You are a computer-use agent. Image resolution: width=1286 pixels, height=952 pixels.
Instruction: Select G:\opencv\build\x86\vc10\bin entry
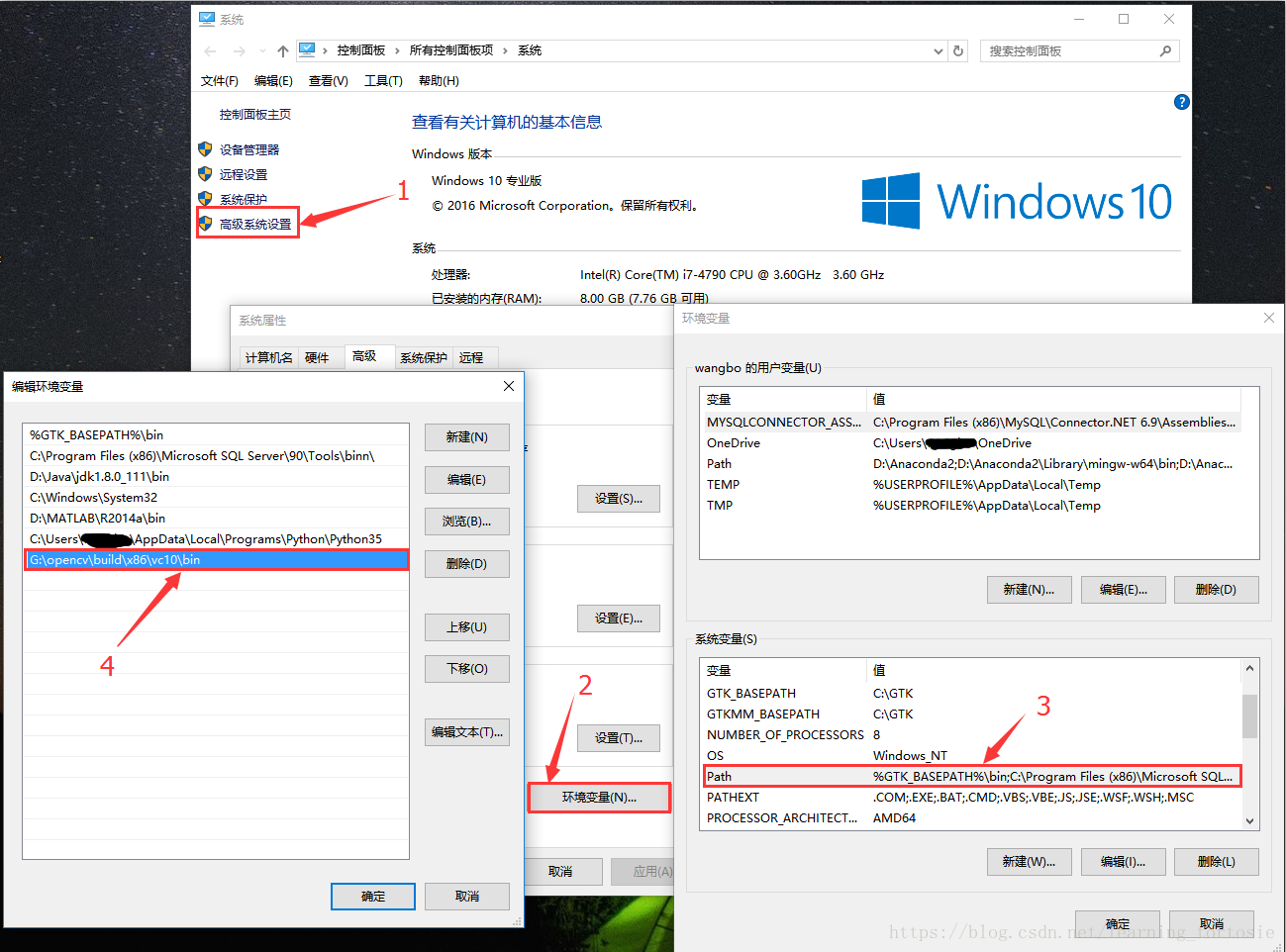(216, 560)
